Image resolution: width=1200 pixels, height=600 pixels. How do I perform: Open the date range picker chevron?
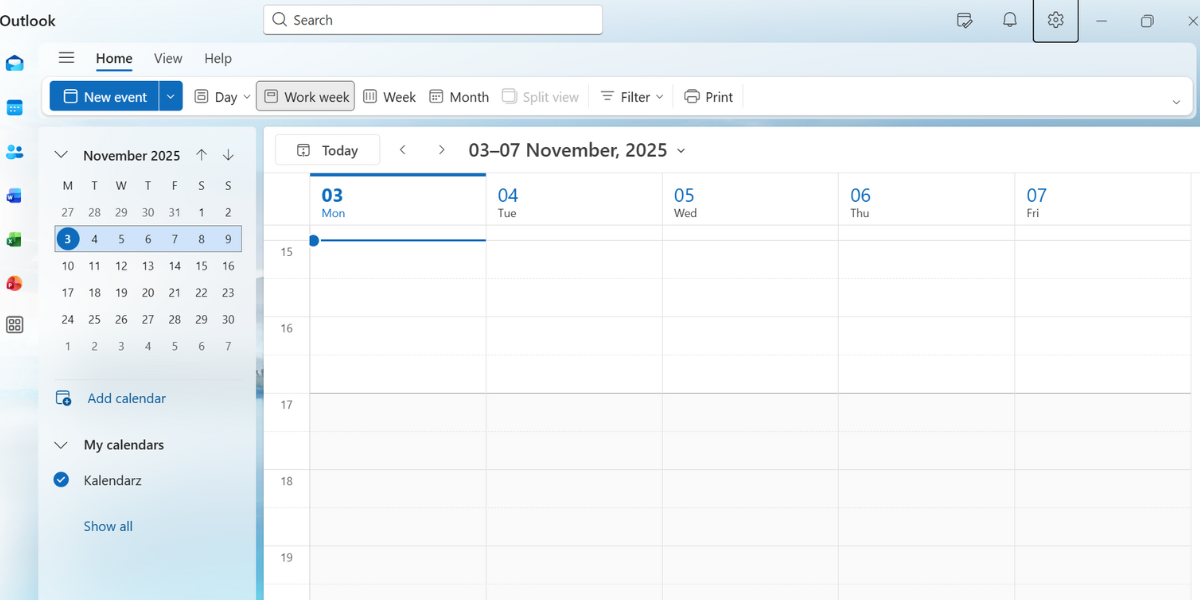click(x=682, y=151)
